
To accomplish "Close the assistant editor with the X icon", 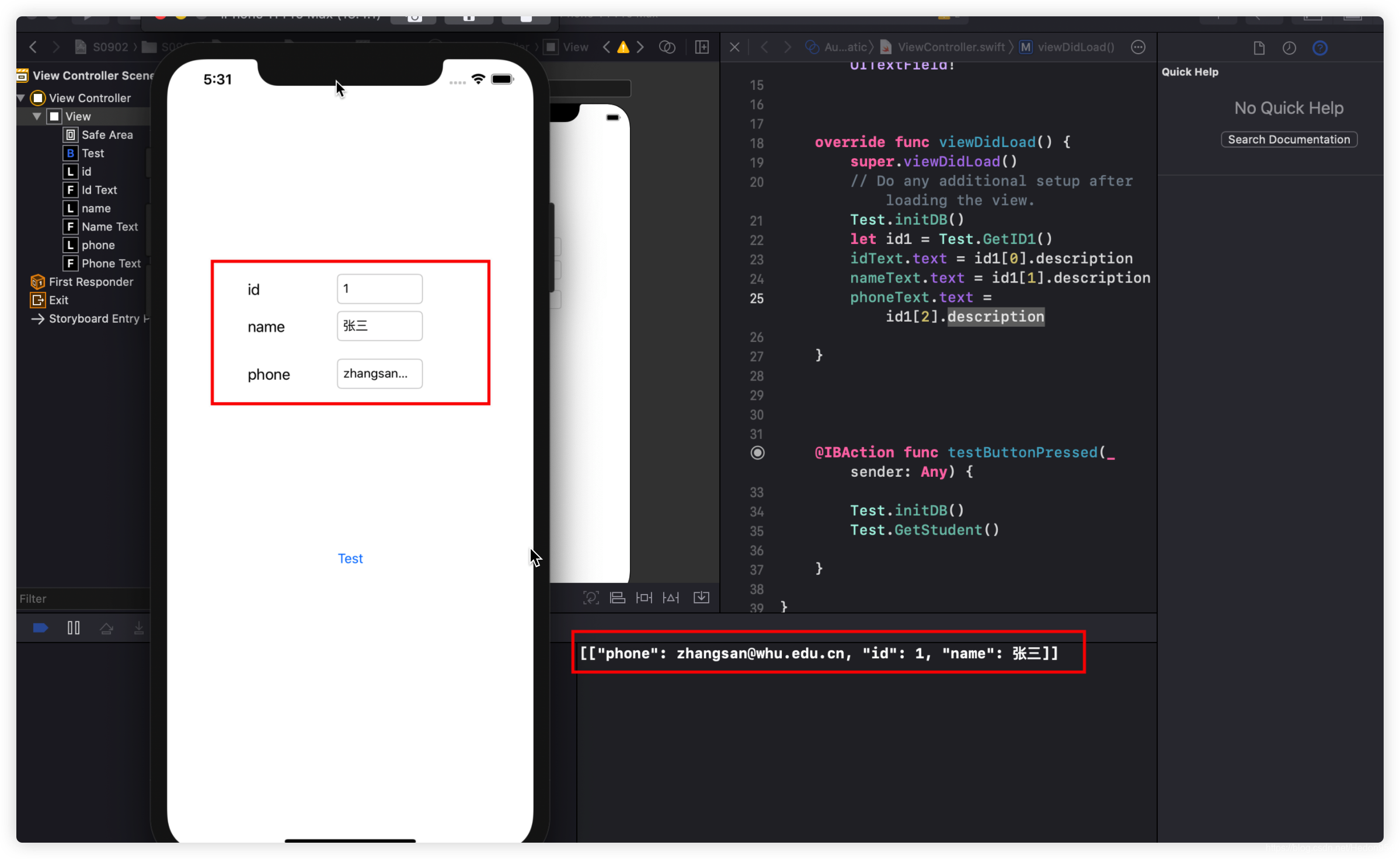I will [x=734, y=47].
